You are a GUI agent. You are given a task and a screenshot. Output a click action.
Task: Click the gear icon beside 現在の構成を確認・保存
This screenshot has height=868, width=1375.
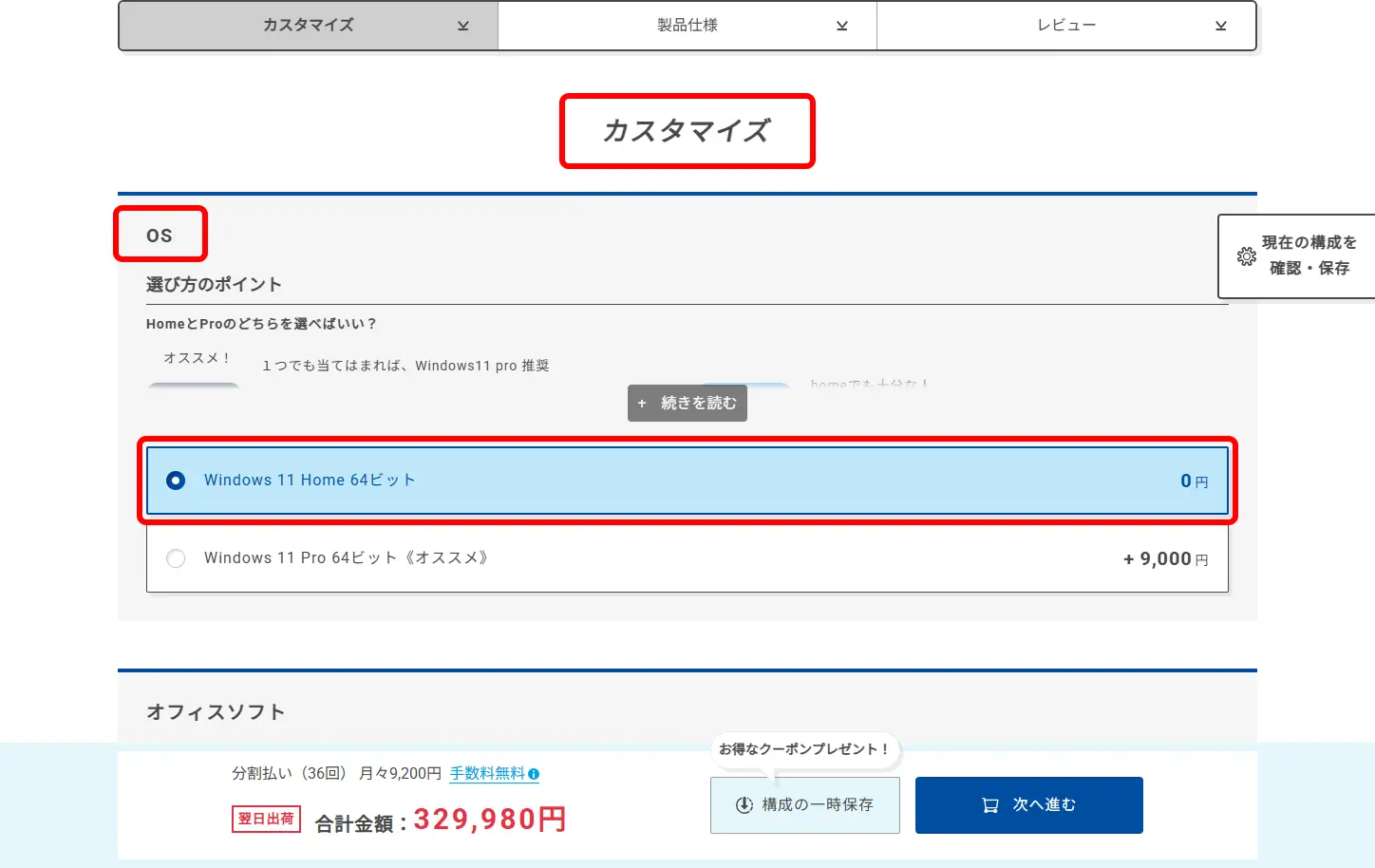1246,256
